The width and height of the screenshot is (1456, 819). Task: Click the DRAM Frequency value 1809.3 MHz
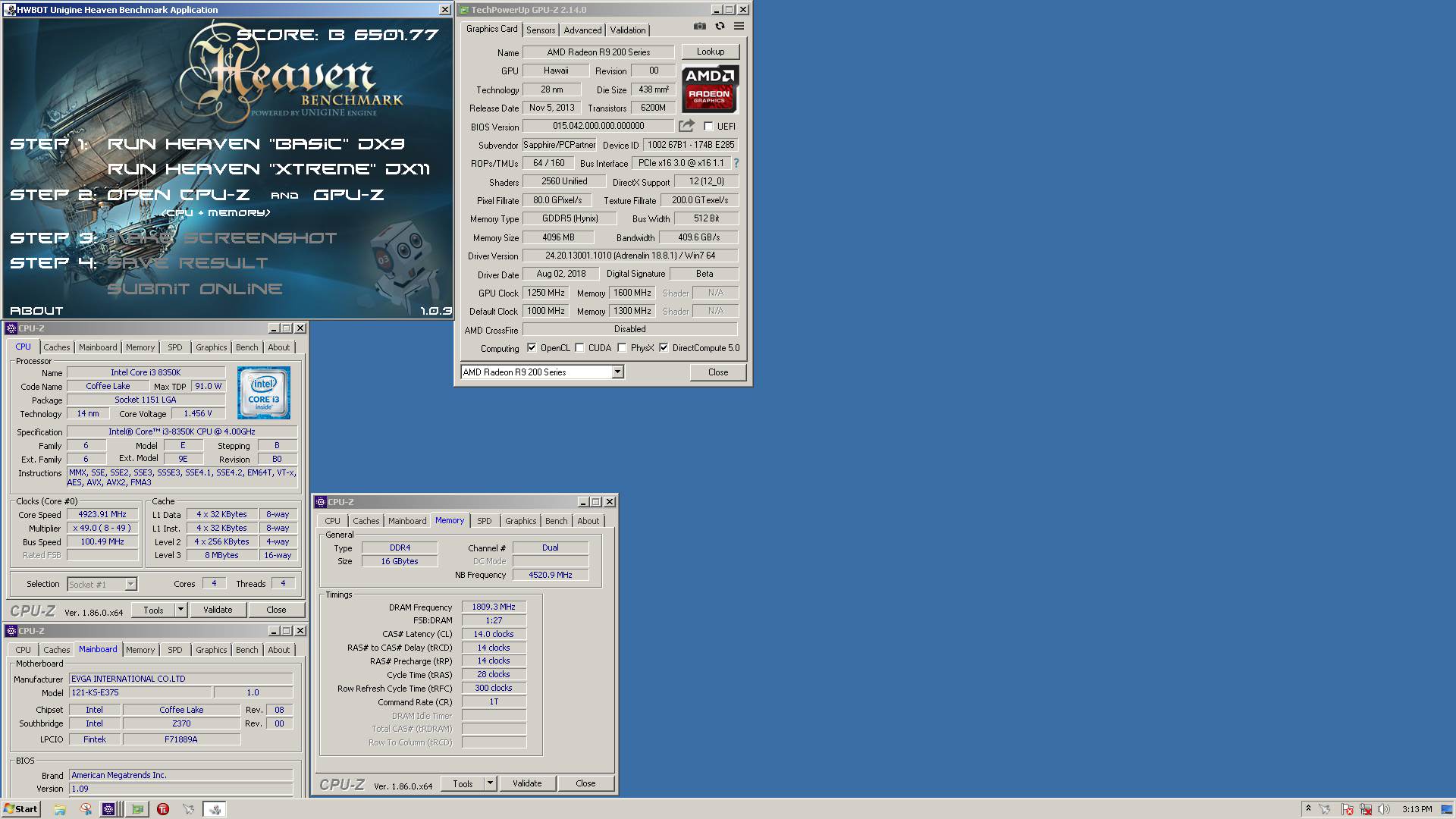tap(494, 607)
